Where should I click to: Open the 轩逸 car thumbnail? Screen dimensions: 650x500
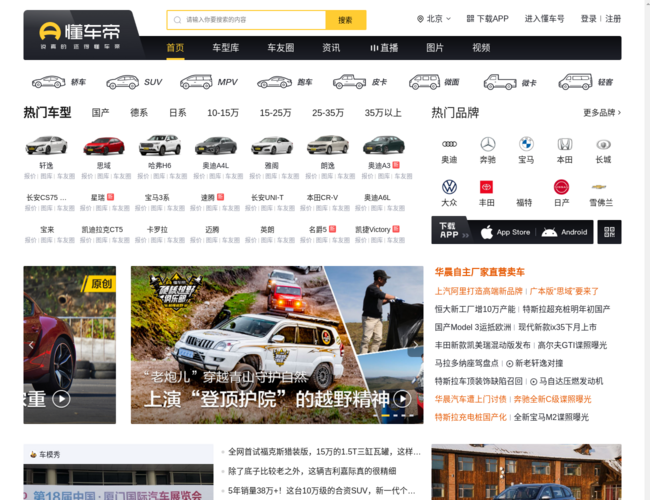coord(46,145)
